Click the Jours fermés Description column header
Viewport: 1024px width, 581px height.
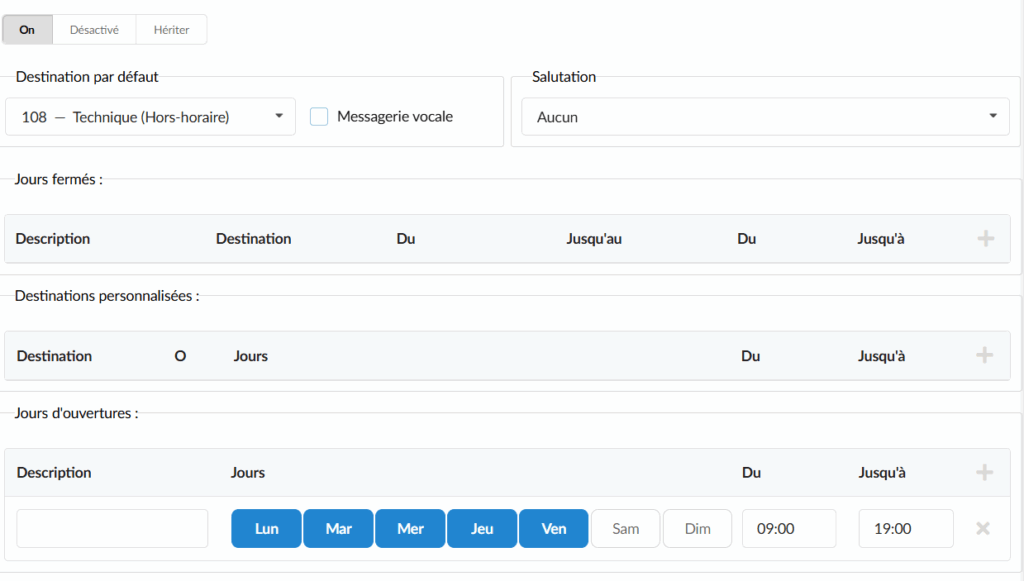[53, 239]
